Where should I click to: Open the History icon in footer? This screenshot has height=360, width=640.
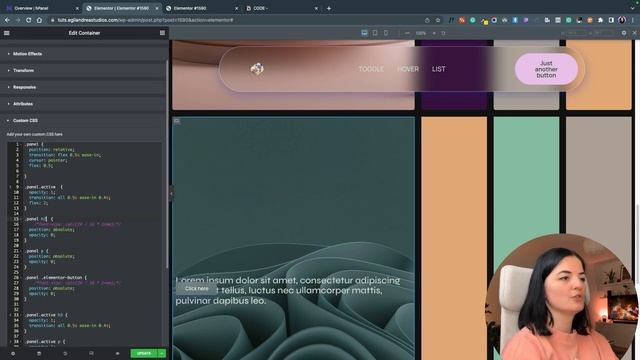[65, 353]
